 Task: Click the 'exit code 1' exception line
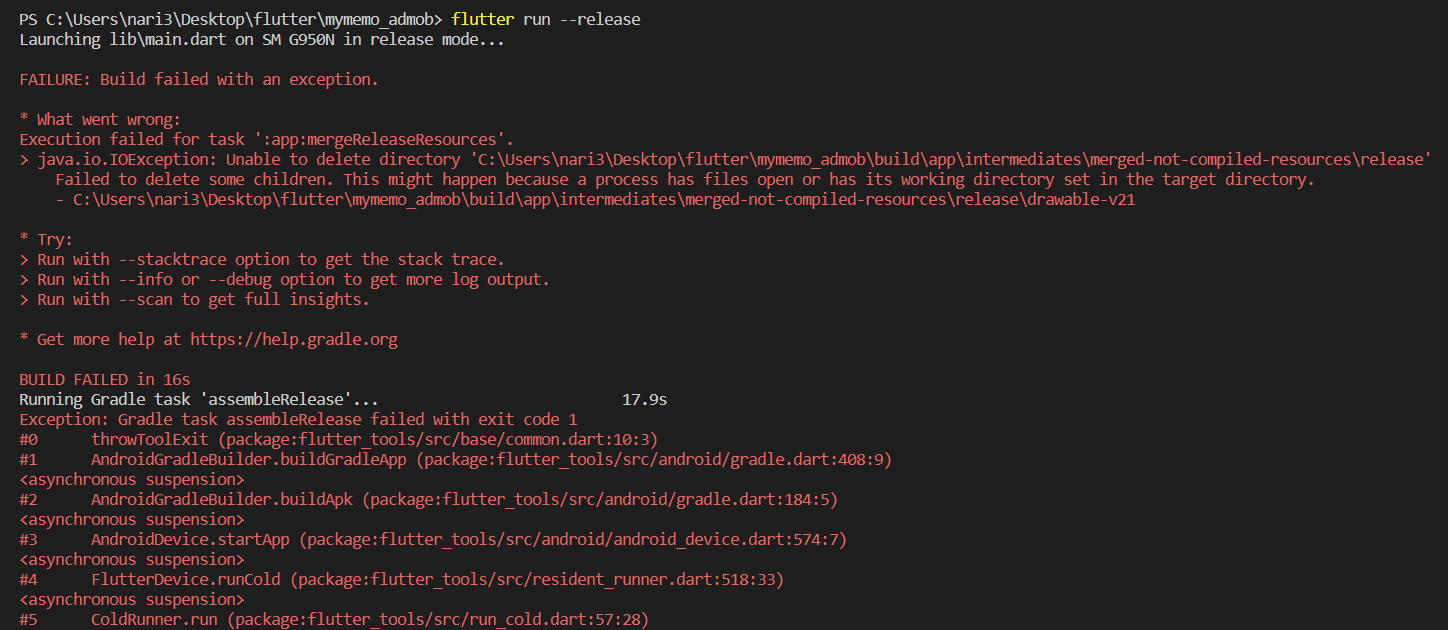298,420
